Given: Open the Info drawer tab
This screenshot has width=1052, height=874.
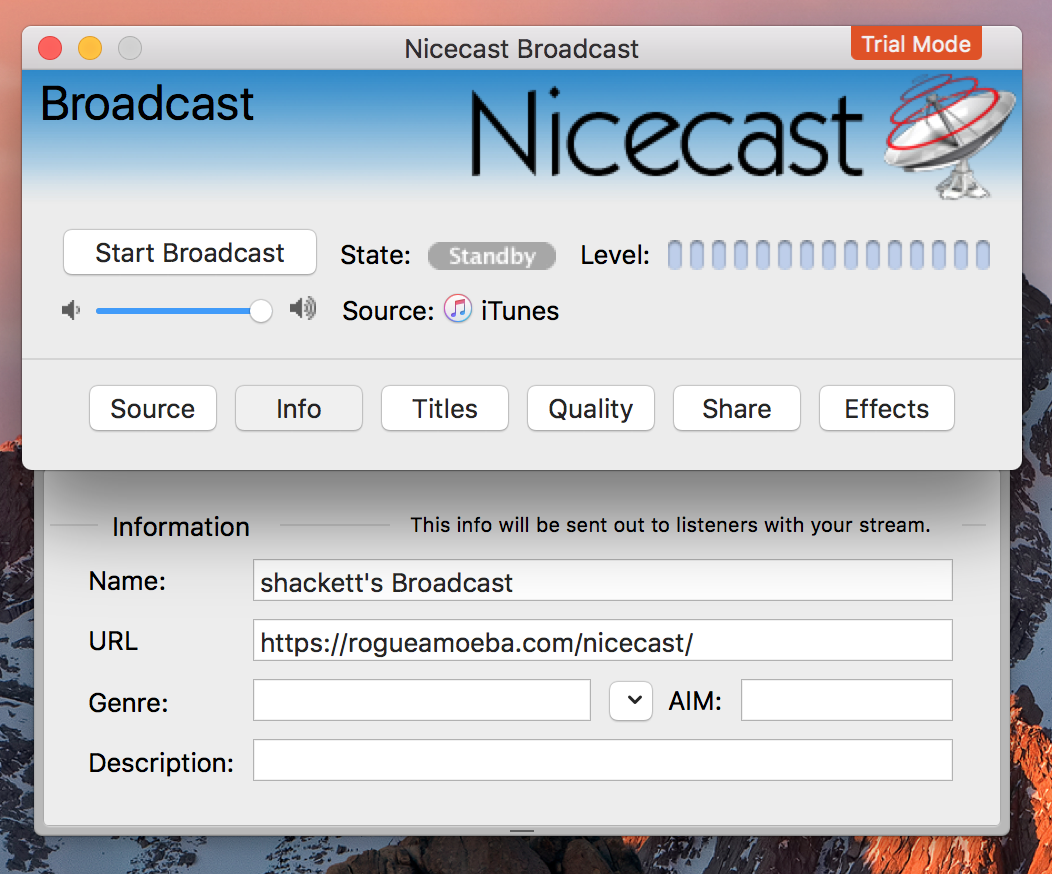Looking at the screenshot, I should coord(299,408).
